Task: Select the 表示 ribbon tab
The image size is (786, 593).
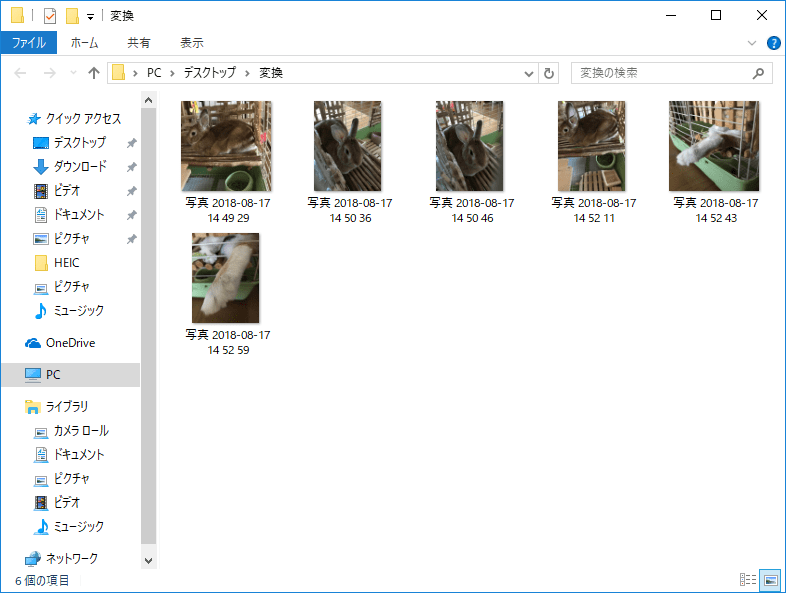Action: tap(191, 43)
